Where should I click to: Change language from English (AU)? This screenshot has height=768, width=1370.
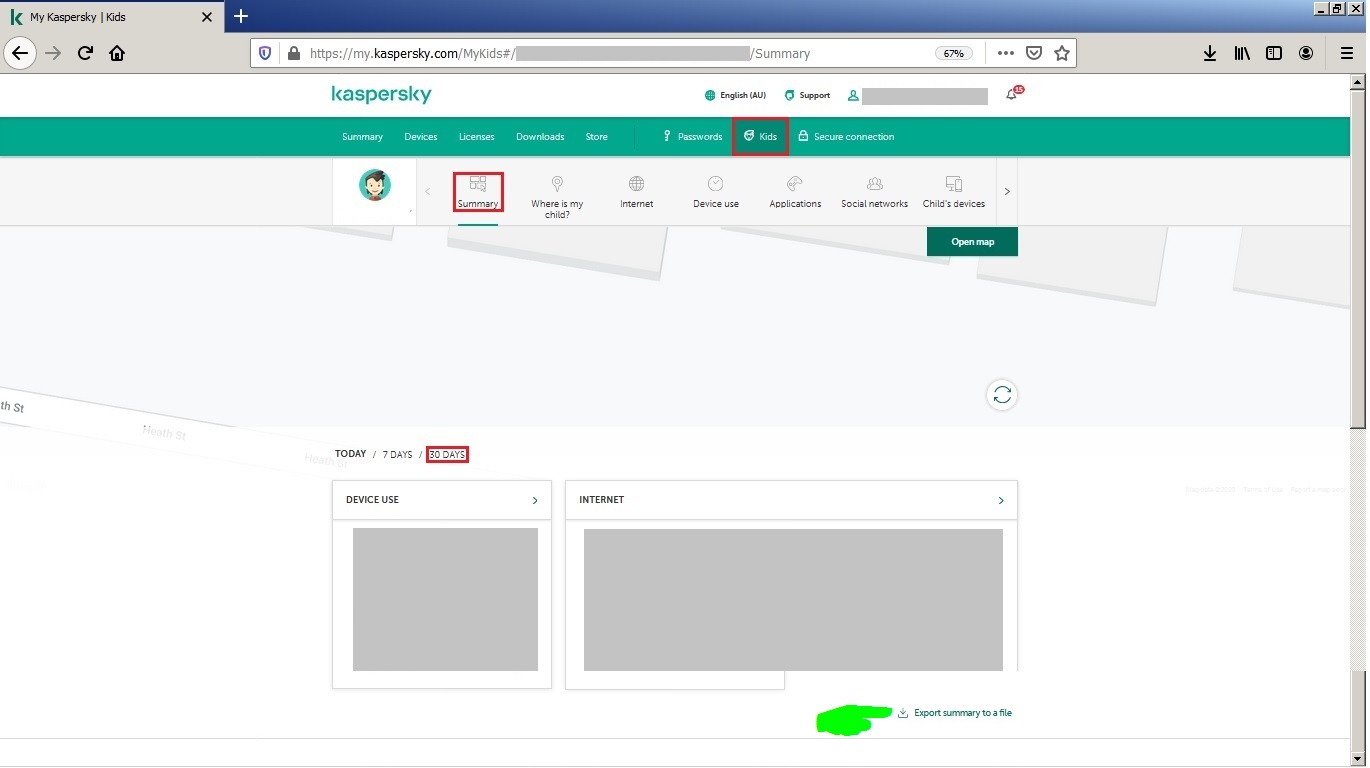click(x=735, y=95)
